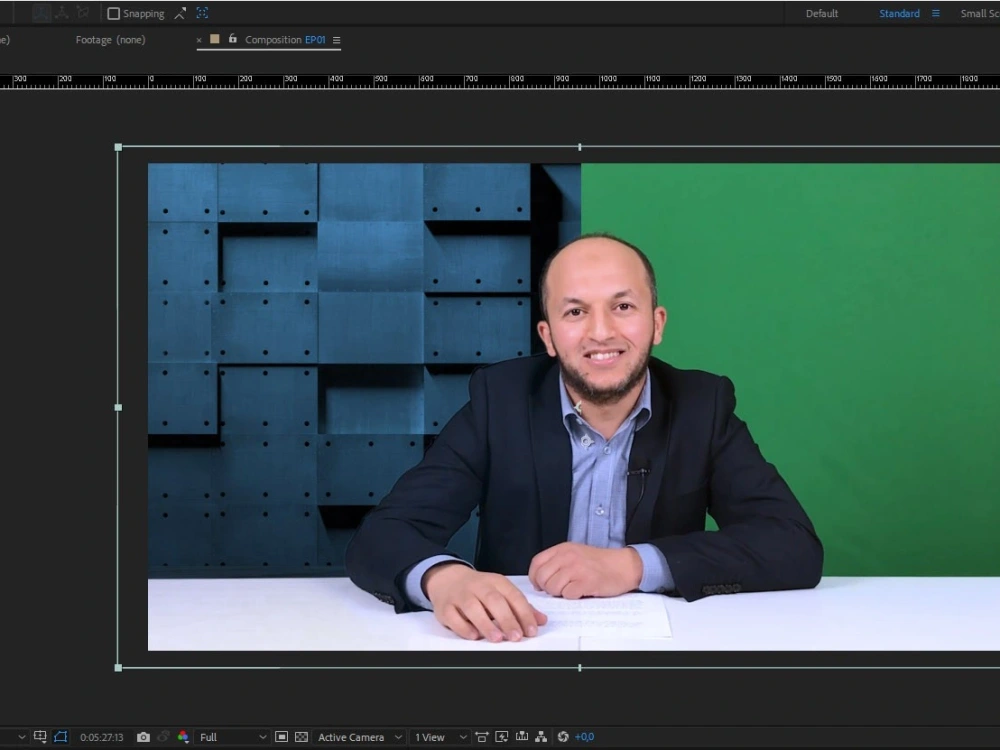Open the Footage (none) panel tab

[x=110, y=40]
